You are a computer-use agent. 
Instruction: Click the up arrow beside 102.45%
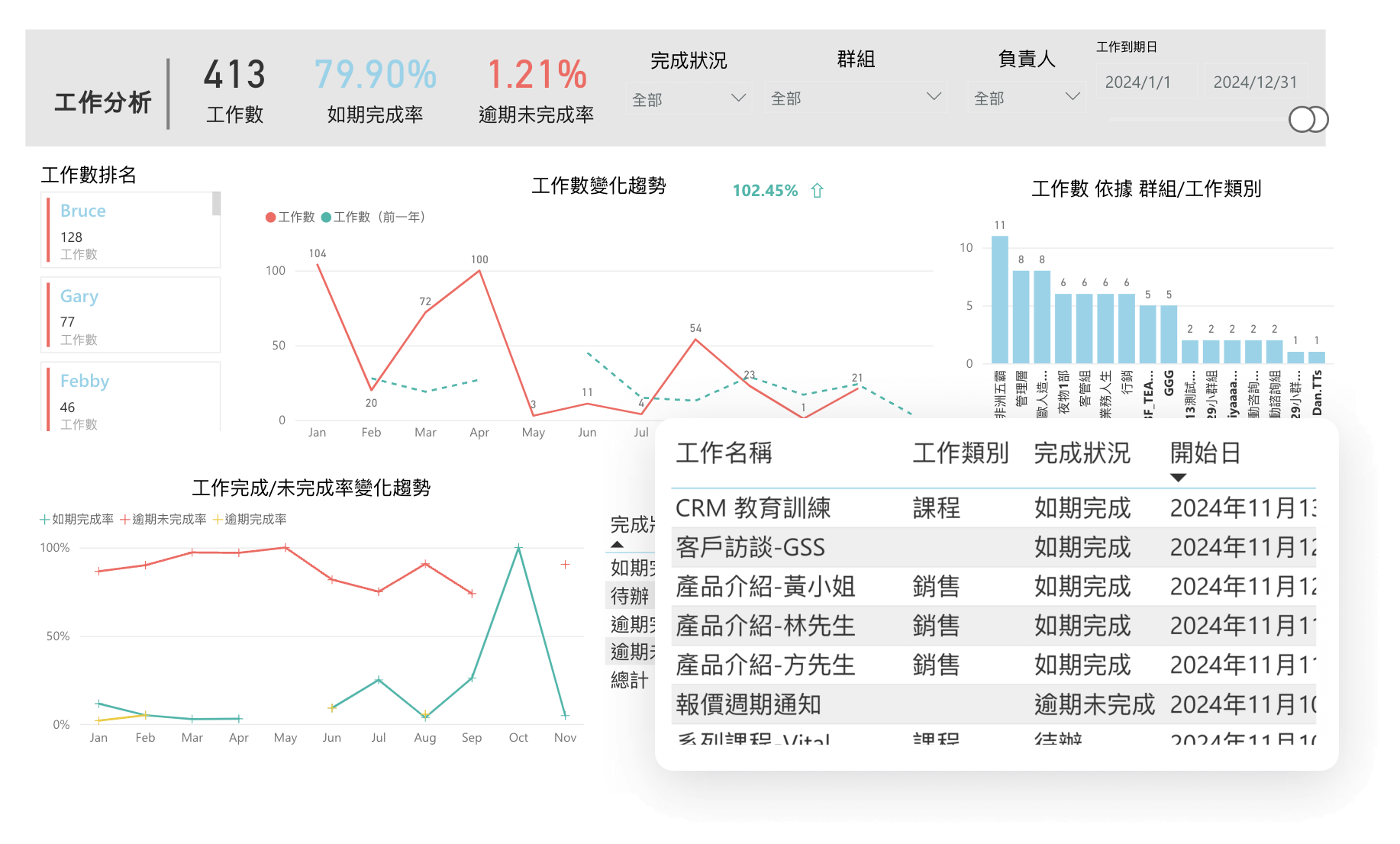[x=817, y=191]
